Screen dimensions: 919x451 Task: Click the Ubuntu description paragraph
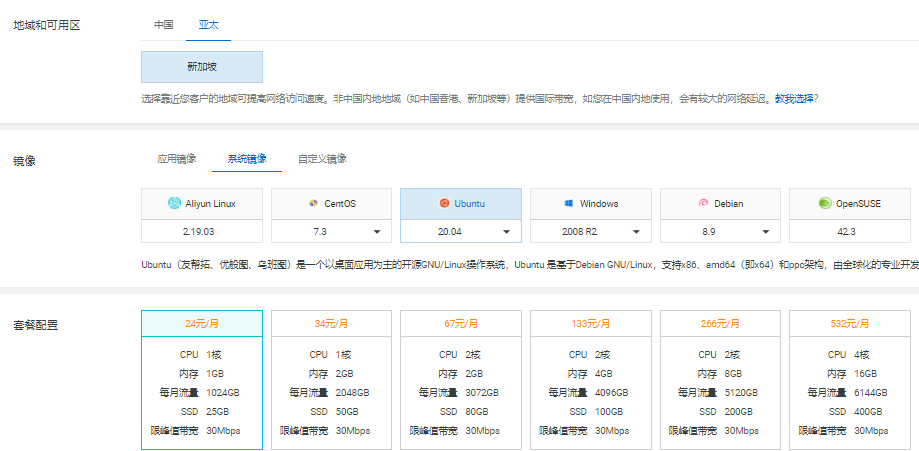coord(530,265)
